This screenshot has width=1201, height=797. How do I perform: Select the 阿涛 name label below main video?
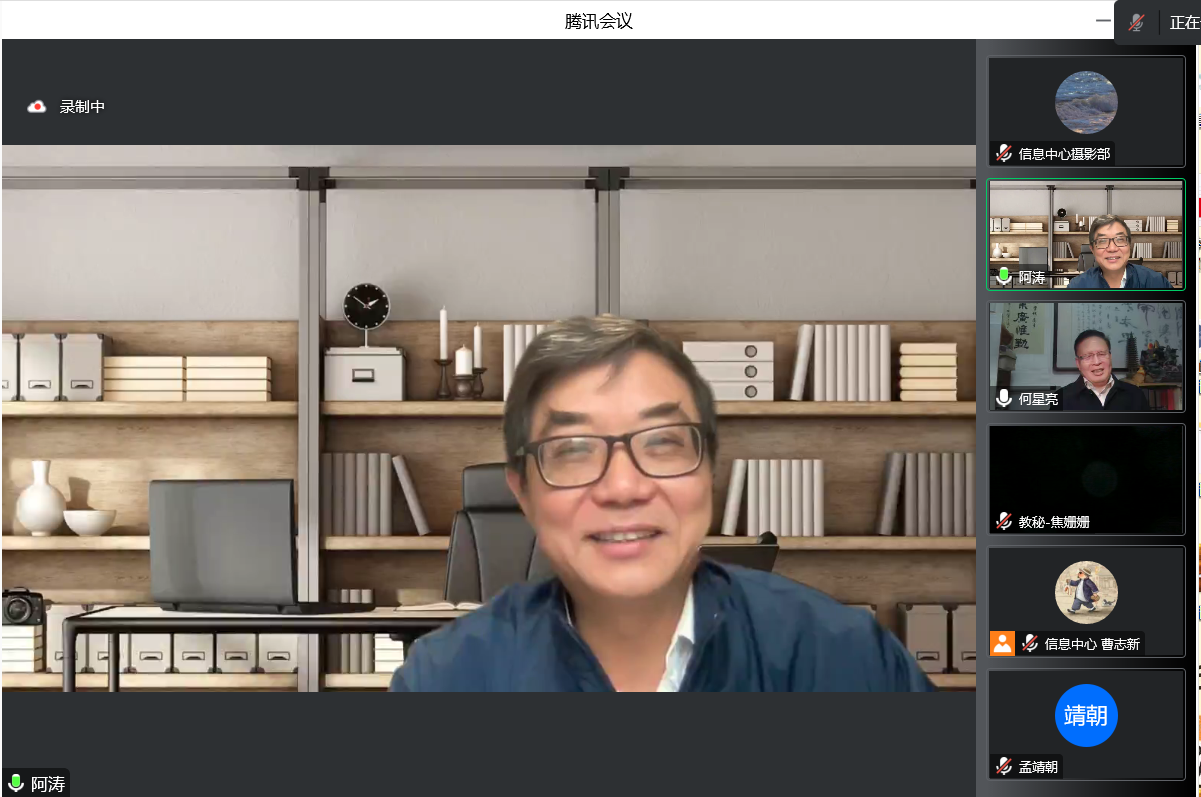[x=48, y=784]
